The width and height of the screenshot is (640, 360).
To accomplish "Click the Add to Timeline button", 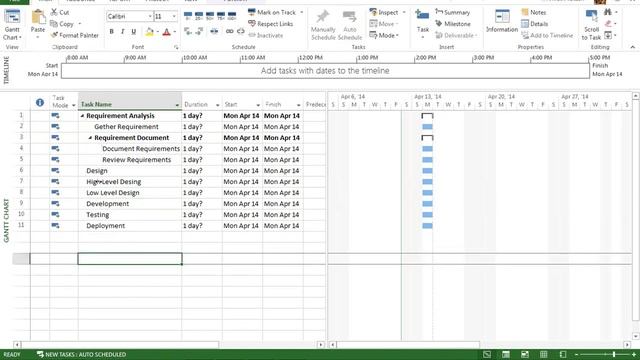I will click(x=547, y=36).
